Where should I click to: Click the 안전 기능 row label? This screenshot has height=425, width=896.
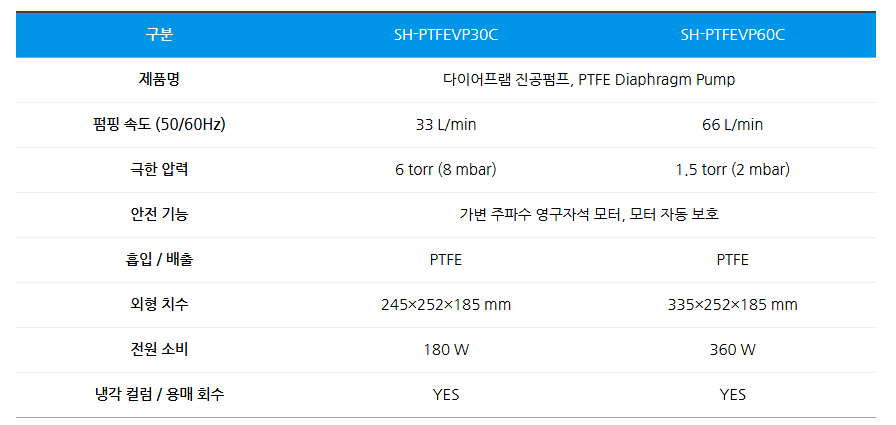point(159,215)
